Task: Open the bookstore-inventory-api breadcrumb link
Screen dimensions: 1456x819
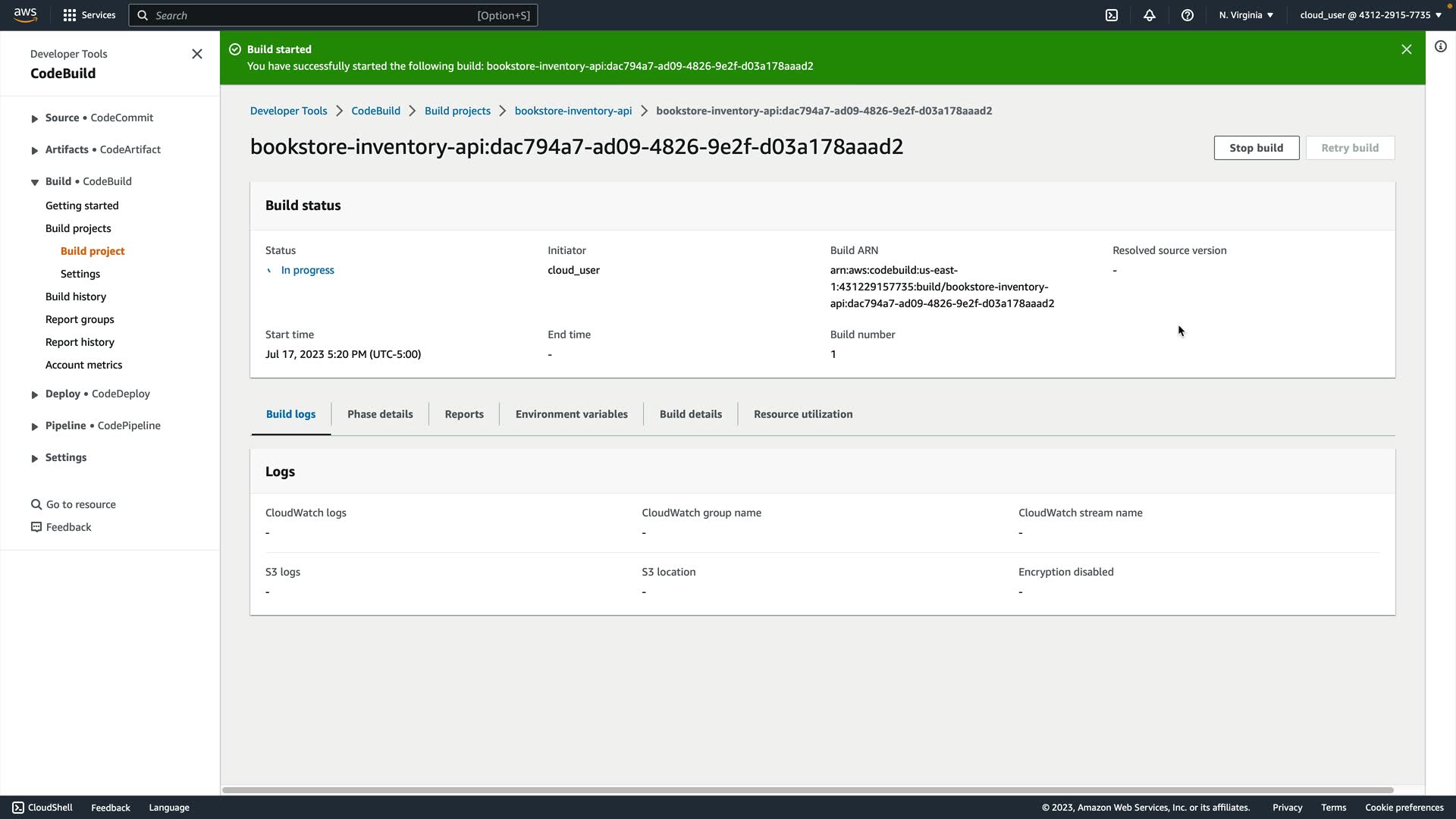Action: click(573, 111)
